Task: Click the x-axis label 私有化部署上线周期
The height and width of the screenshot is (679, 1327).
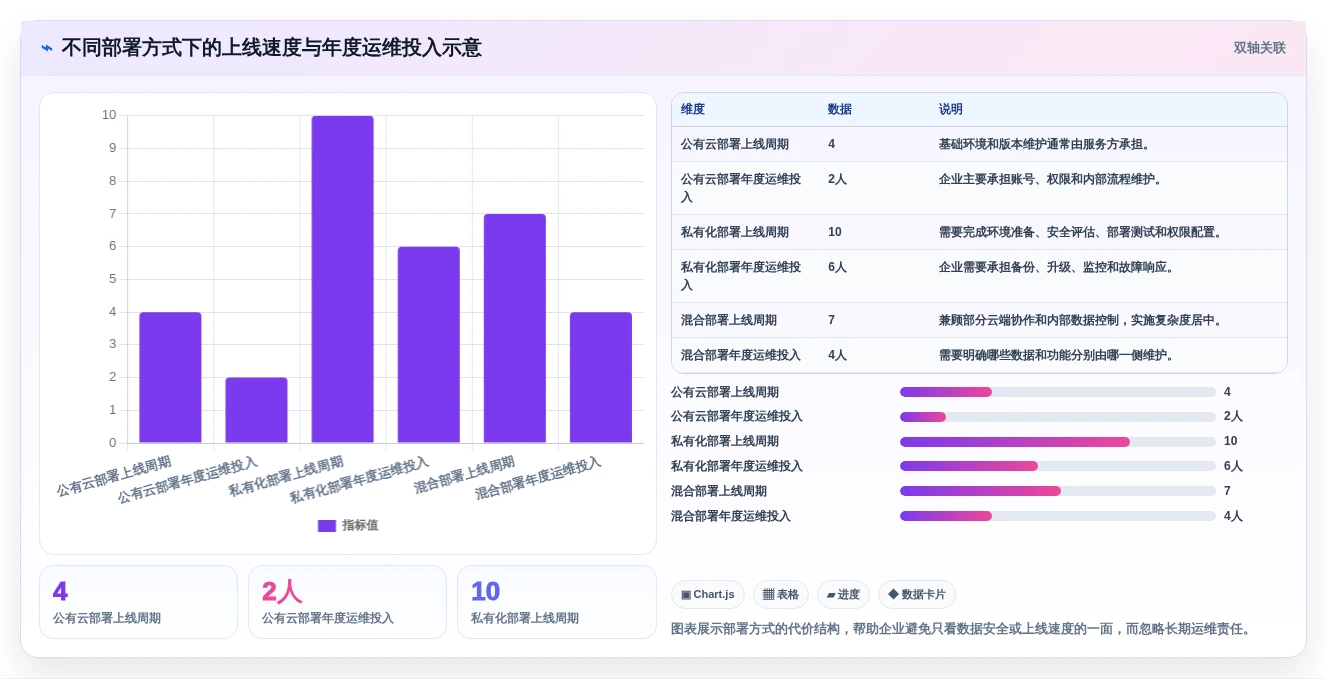Action: point(286,476)
